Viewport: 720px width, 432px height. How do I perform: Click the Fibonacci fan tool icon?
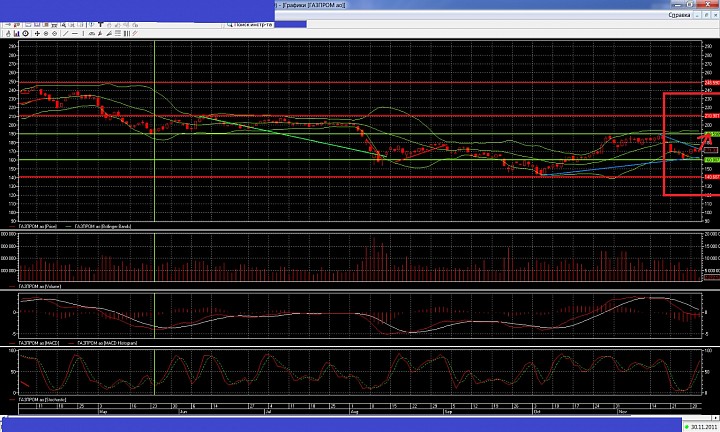(x=100, y=34)
